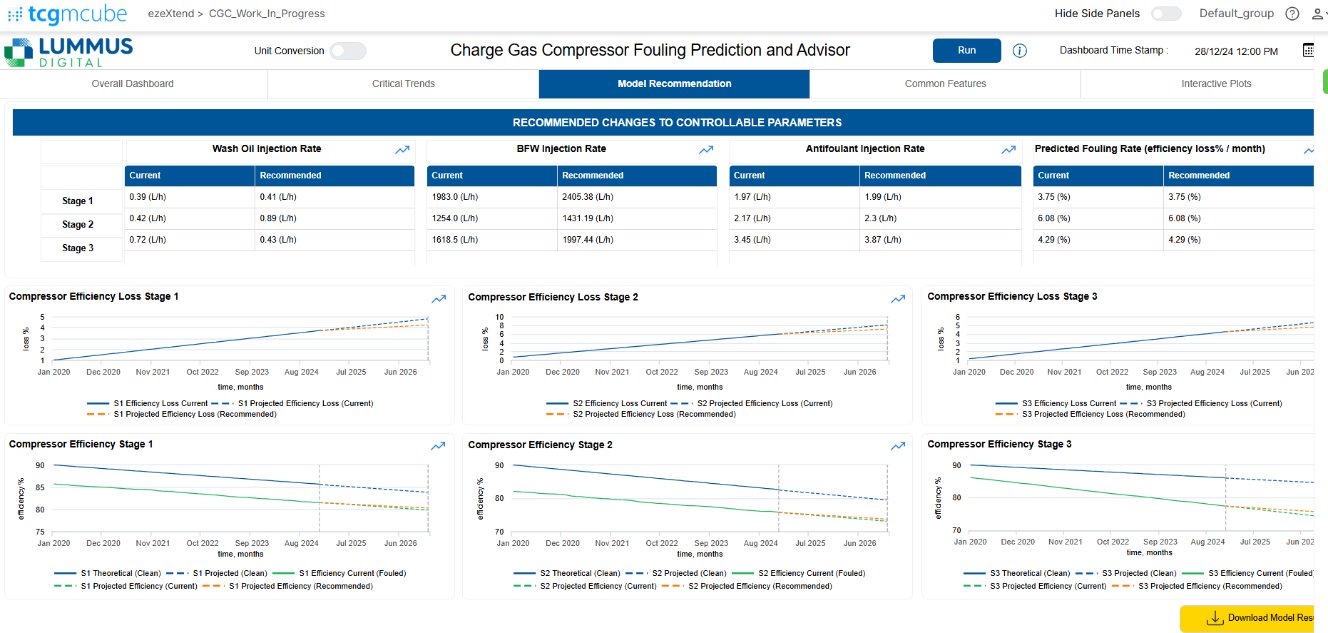
Task: Switch to the Overall Dashboard tab
Action: (x=132, y=84)
